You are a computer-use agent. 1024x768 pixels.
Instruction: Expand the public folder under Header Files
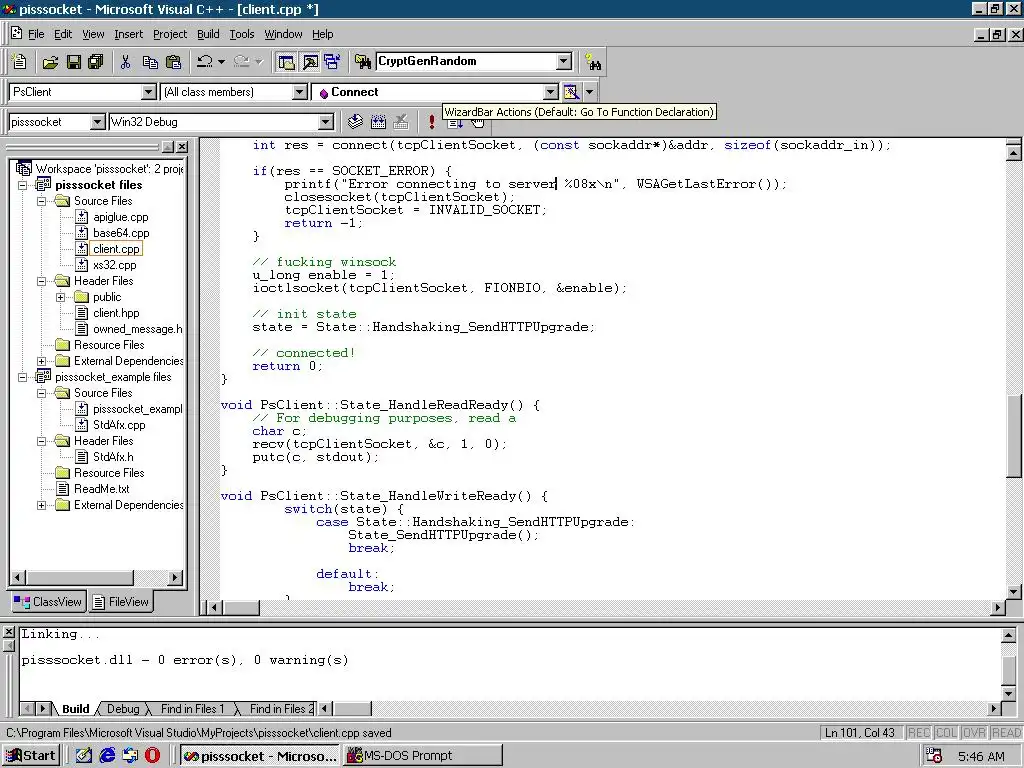(61, 297)
